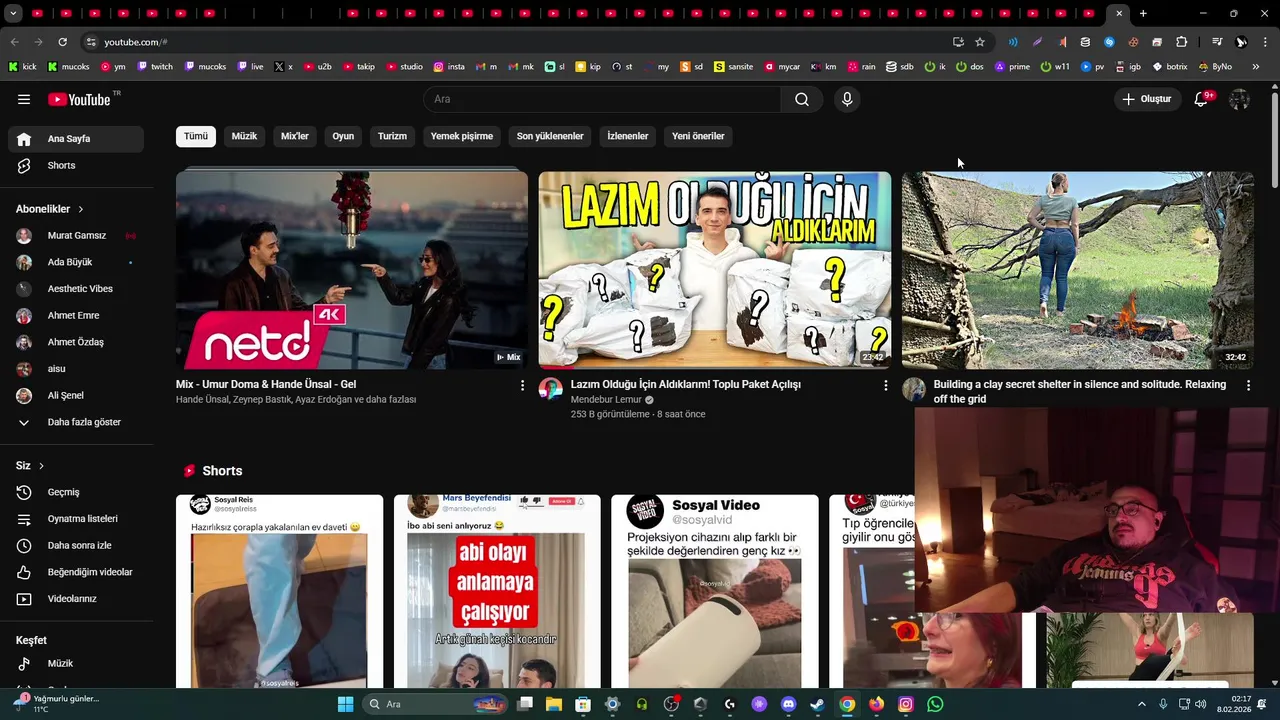Bookmark this page with the star icon
1280x720 pixels.
(x=980, y=42)
